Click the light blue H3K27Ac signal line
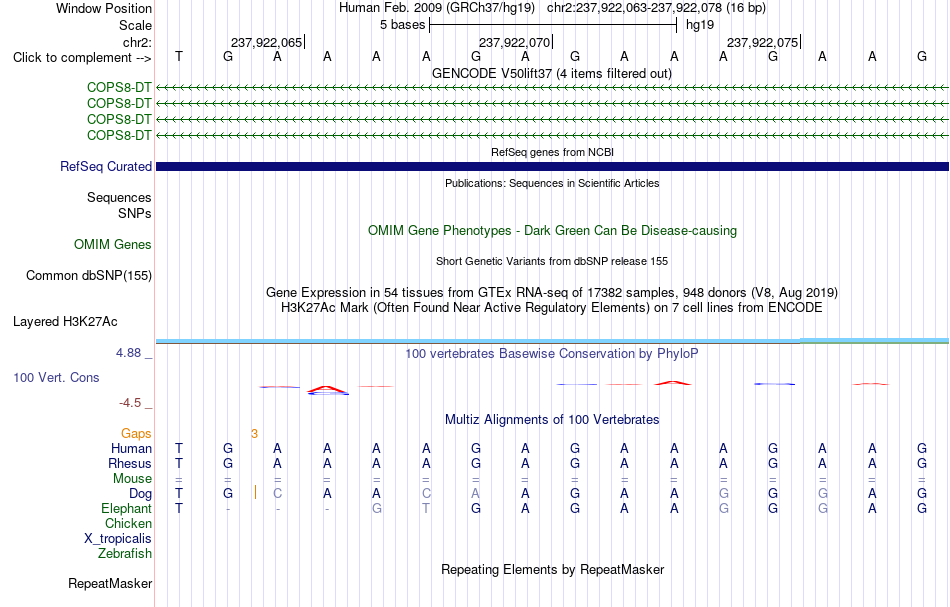The height and width of the screenshot is (607, 950). pyautogui.click(x=552, y=342)
